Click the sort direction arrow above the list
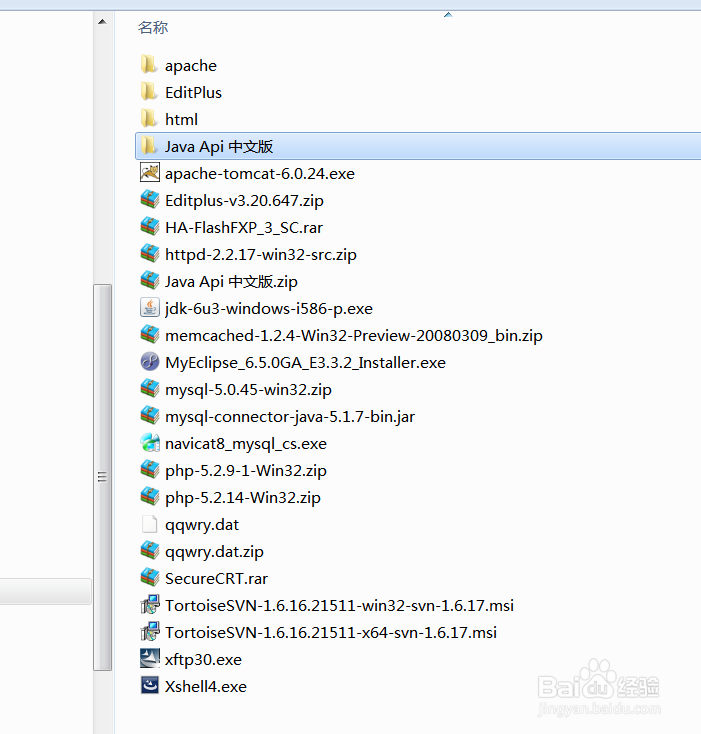701x734 pixels. [448, 15]
